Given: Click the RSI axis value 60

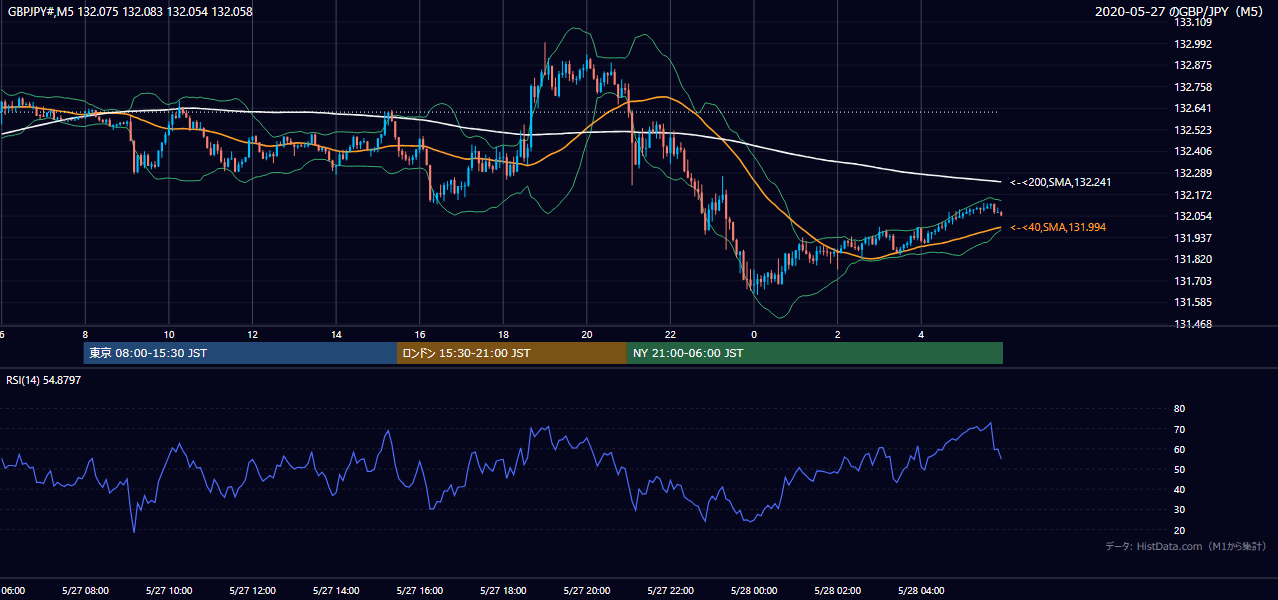Looking at the screenshot, I should coord(1179,449).
